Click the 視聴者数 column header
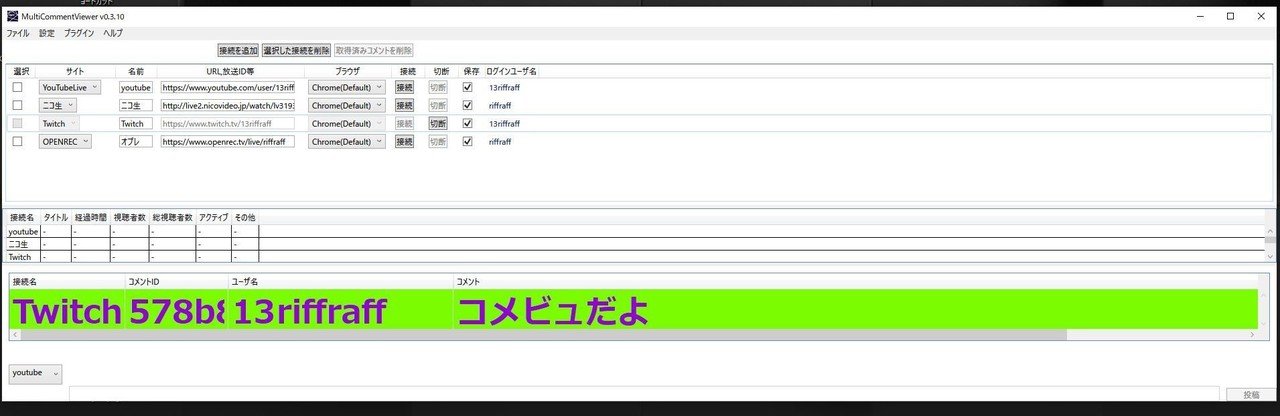This screenshot has height=416, width=1280. click(129, 217)
